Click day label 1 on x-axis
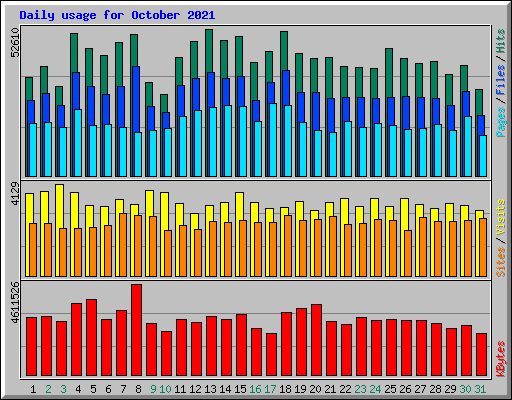Viewport: 512px width, 400px height. point(33,389)
